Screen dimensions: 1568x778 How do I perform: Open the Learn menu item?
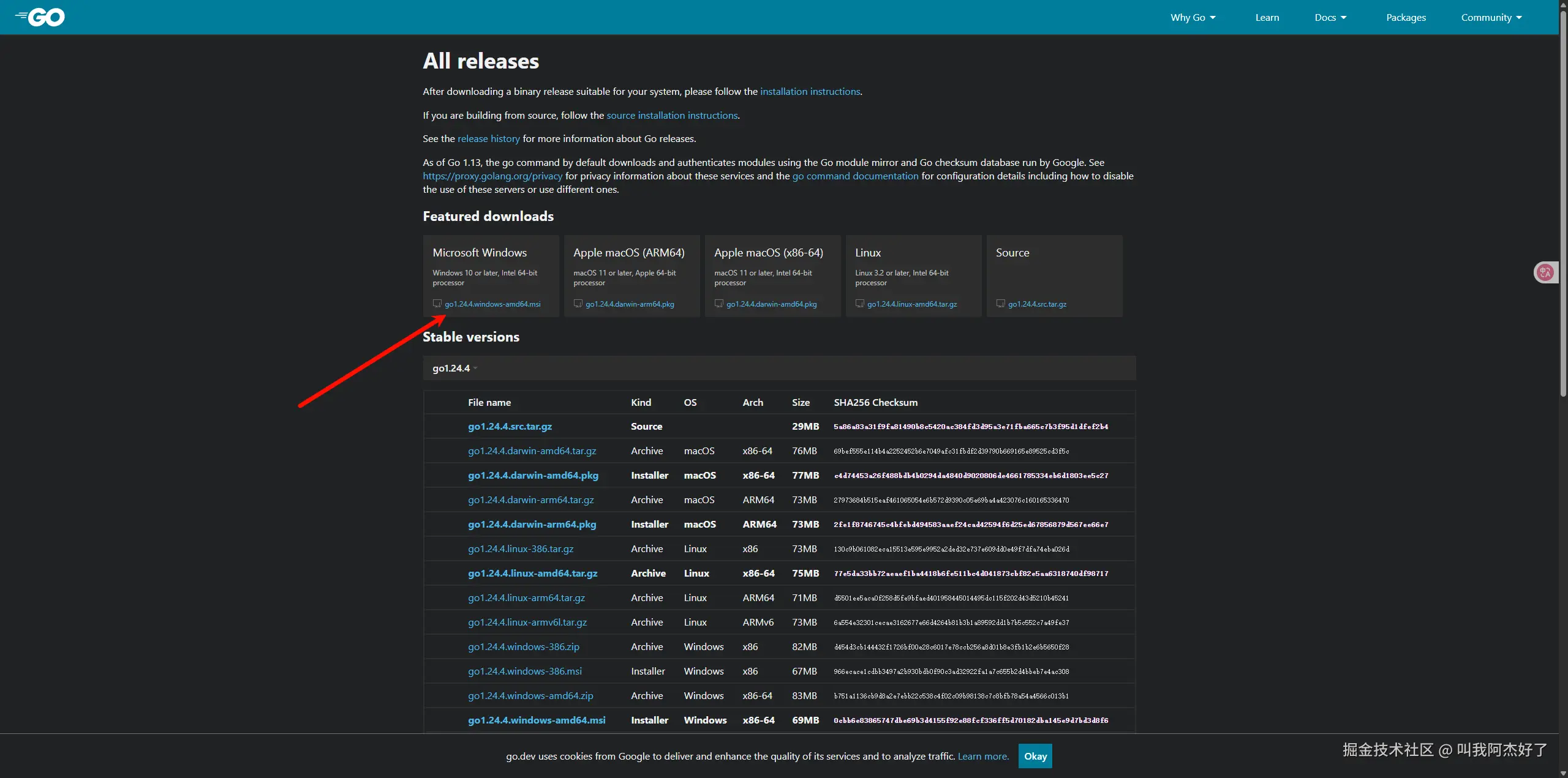[x=1267, y=17]
